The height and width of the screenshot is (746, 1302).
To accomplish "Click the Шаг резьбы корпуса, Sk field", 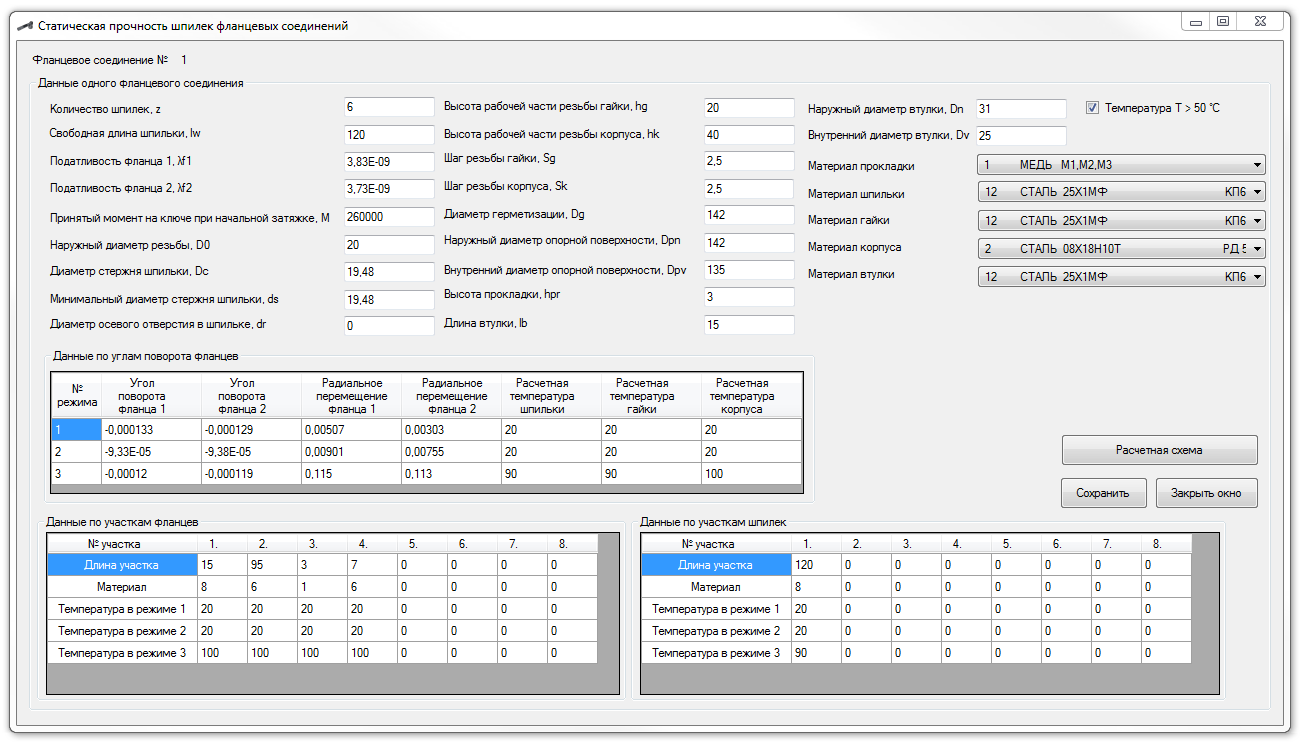I will tap(749, 189).
